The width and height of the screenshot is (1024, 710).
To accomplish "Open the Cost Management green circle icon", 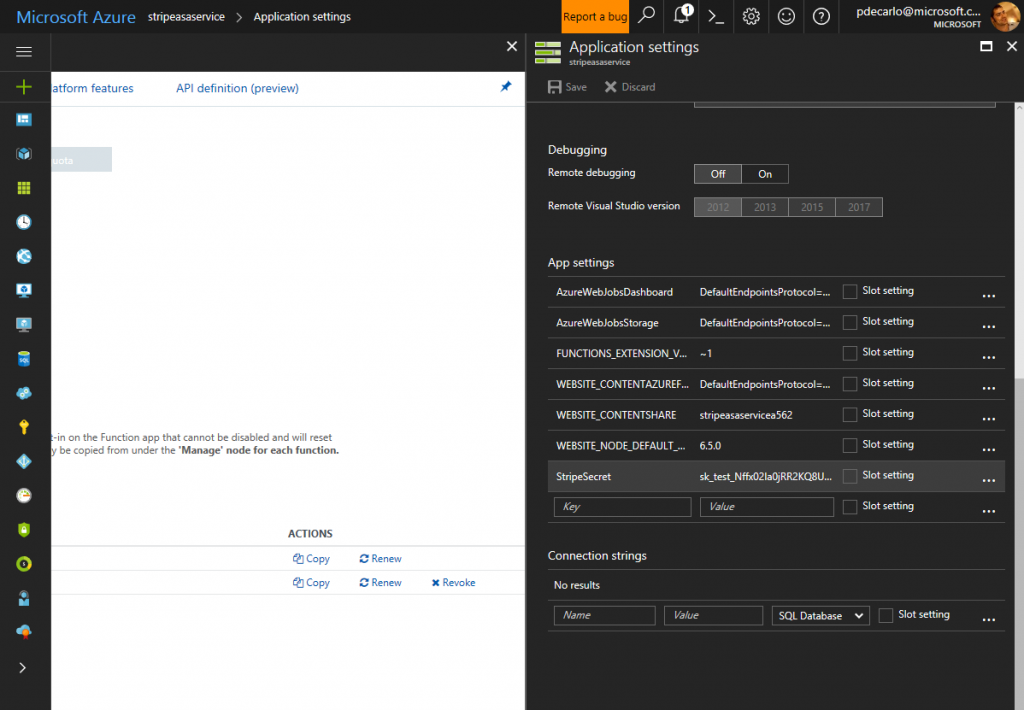I will click(x=24, y=564).
